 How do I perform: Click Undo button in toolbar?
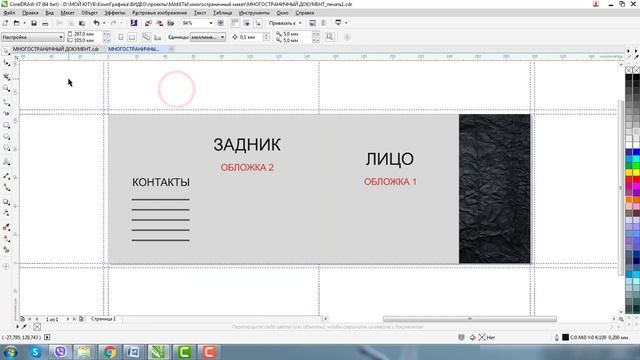[x=96, y=23]
